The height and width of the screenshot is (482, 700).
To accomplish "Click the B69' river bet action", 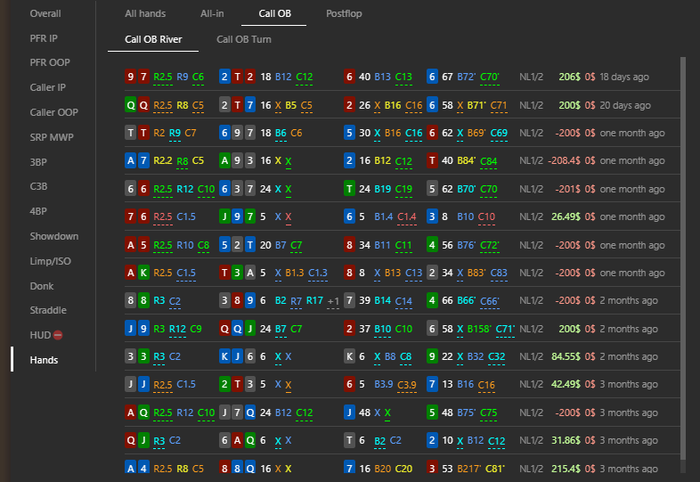I will (477, 133).
